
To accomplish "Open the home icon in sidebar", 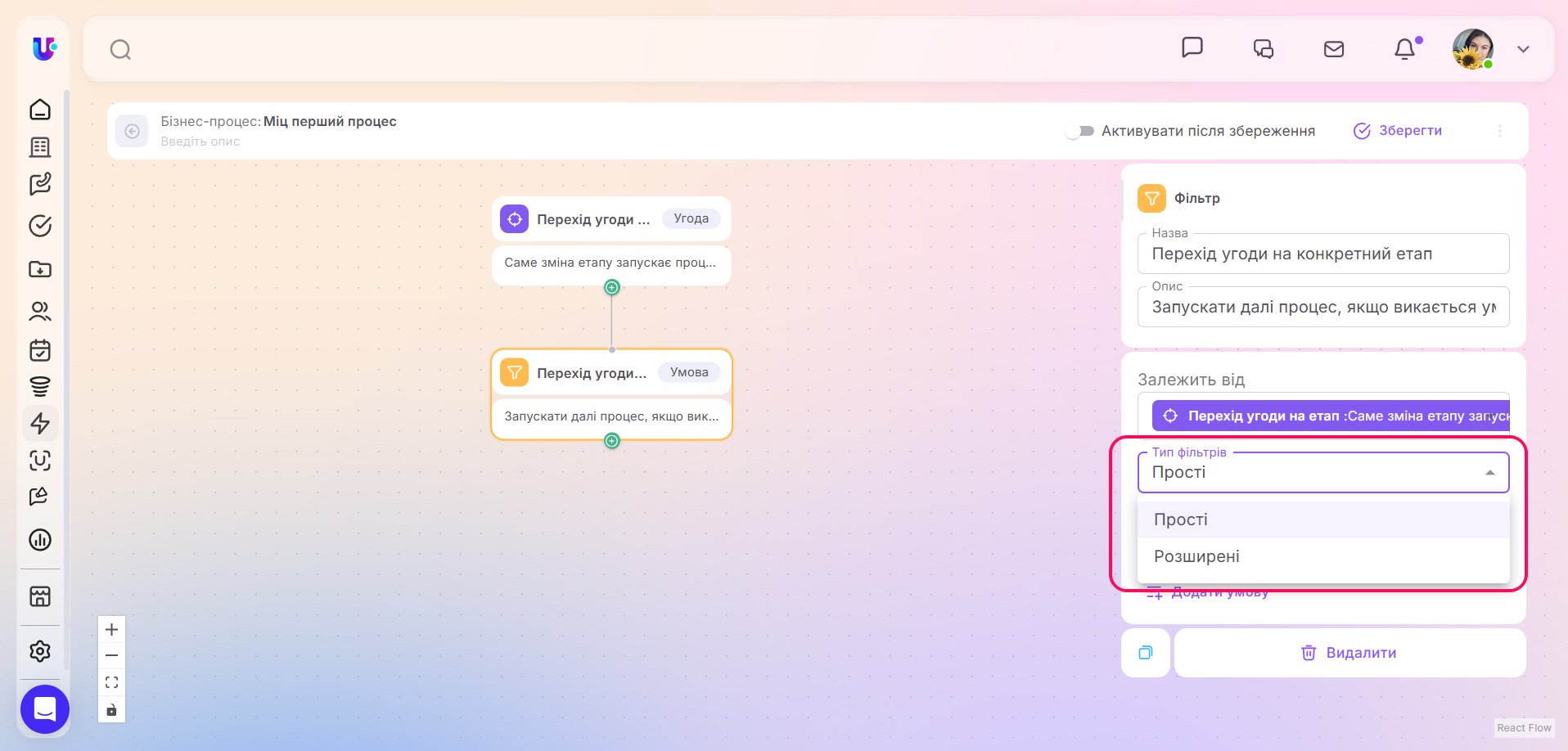I will pyautogui.click(x=40, y=110).
